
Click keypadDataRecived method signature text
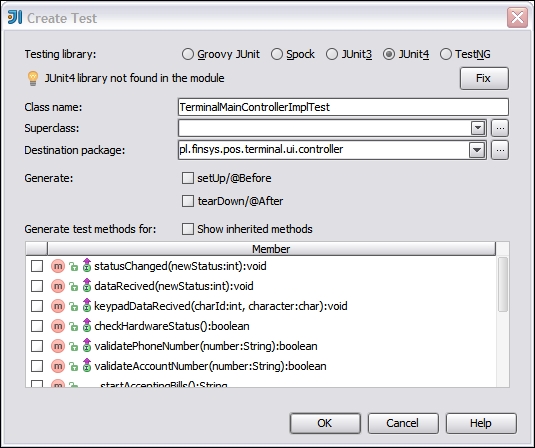point(221,306)
